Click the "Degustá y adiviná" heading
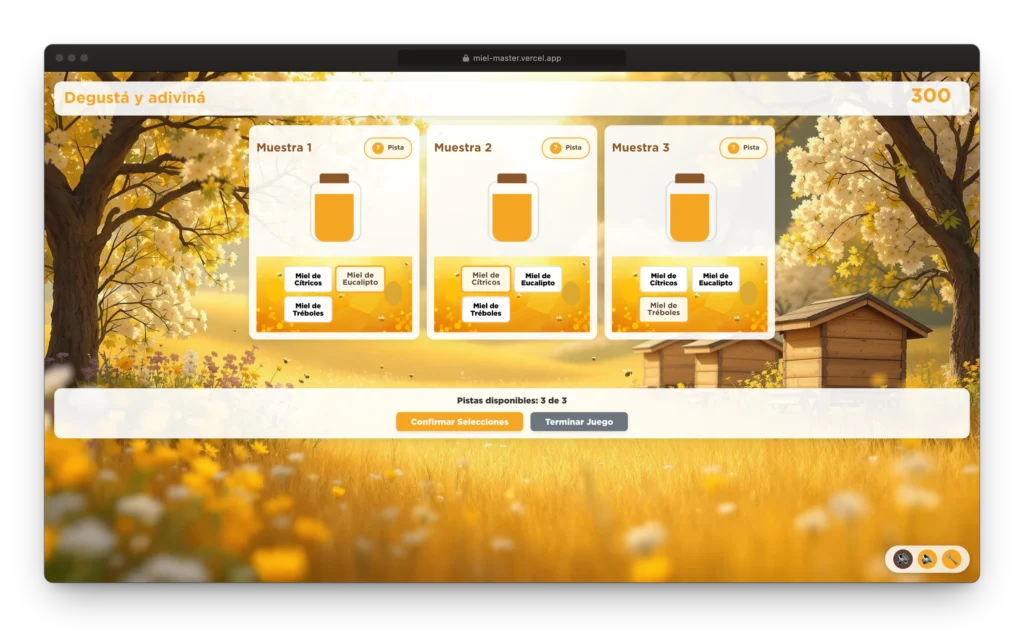This screenshot has width=1024, height=627. [x=135, y=97]
